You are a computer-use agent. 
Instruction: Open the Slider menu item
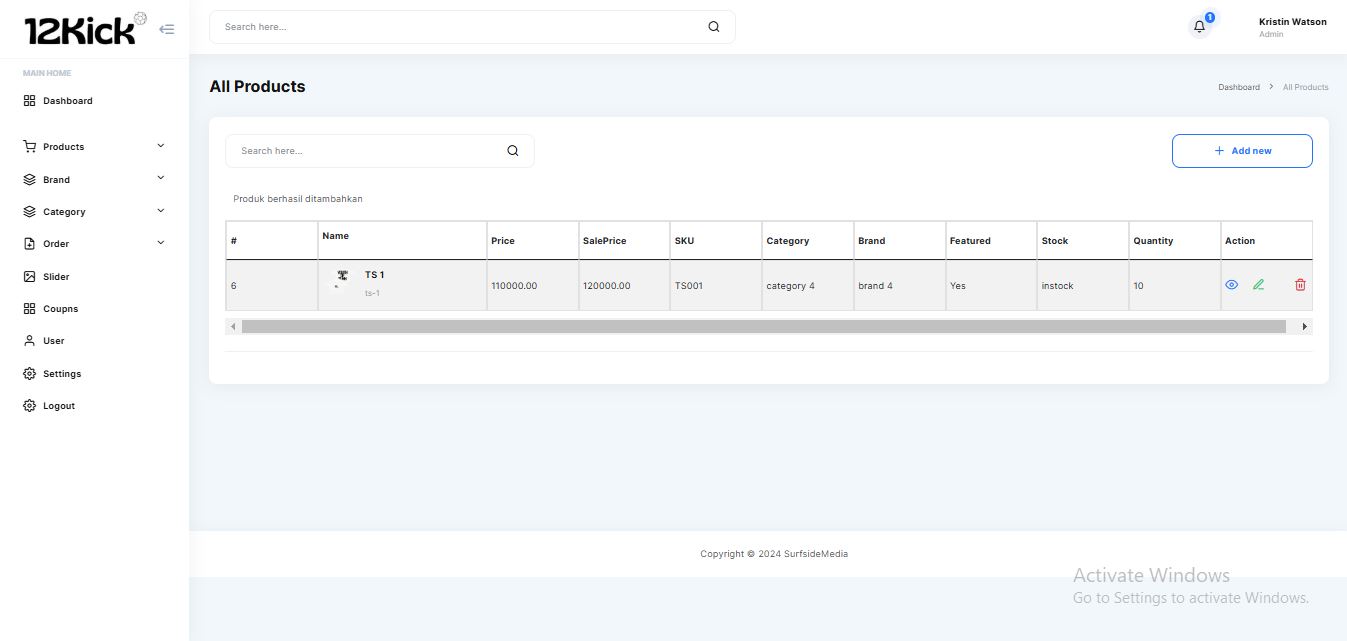(55, 277)
